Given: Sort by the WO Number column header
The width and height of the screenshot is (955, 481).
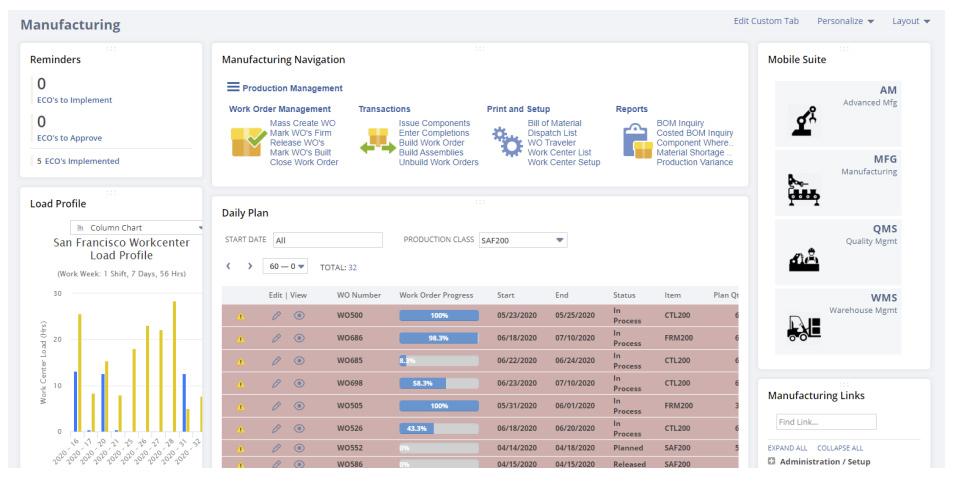Looking at the screenshot, I should tap(359, 295).
